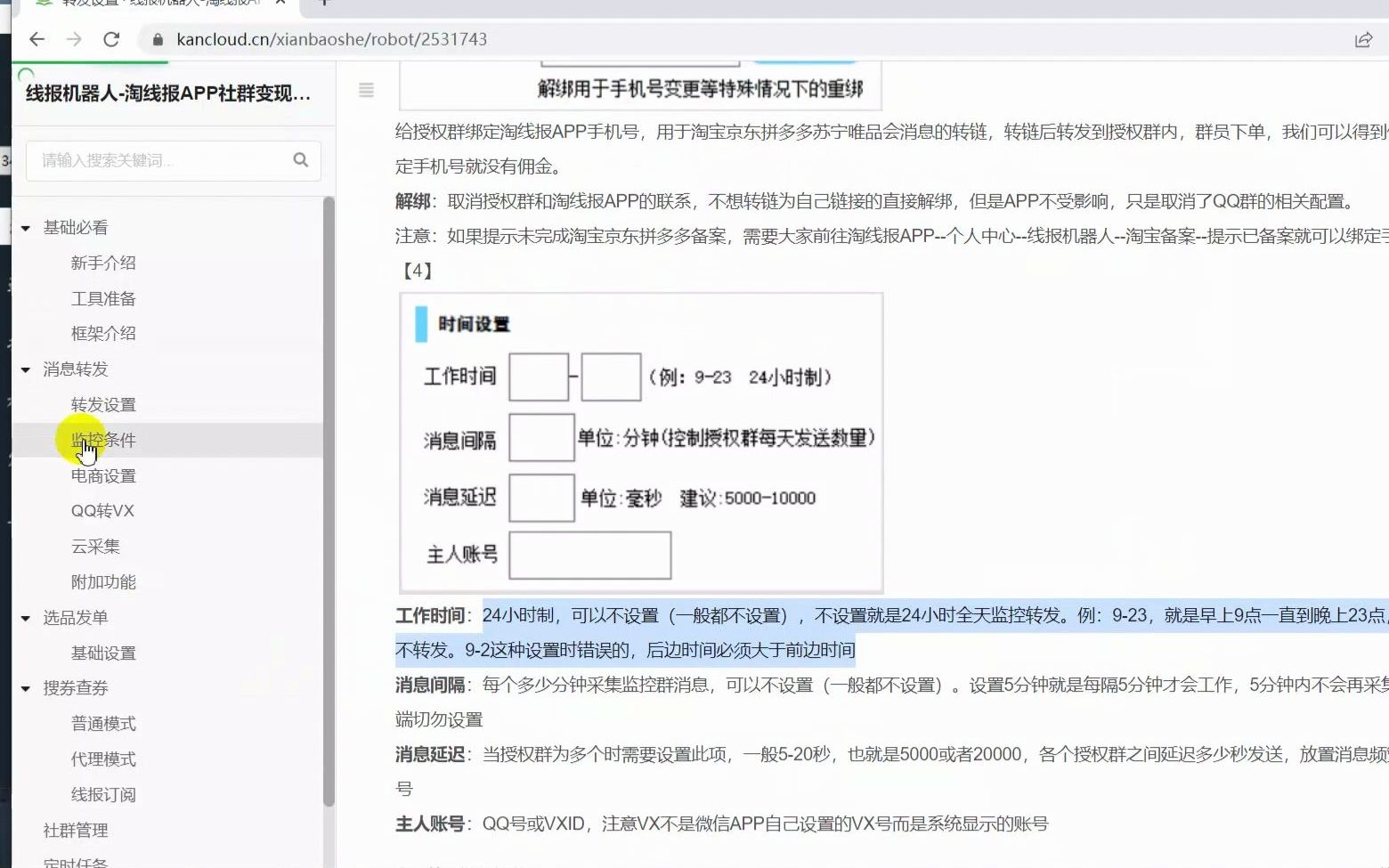Screen dimensions: 1389x868
Task: Click the browser forward arrow
Action: click(74, 39)
